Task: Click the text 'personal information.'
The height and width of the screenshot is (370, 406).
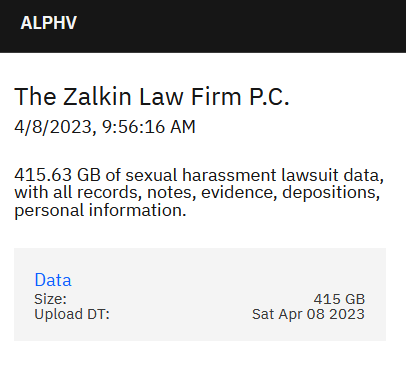Action: point(100,210)
